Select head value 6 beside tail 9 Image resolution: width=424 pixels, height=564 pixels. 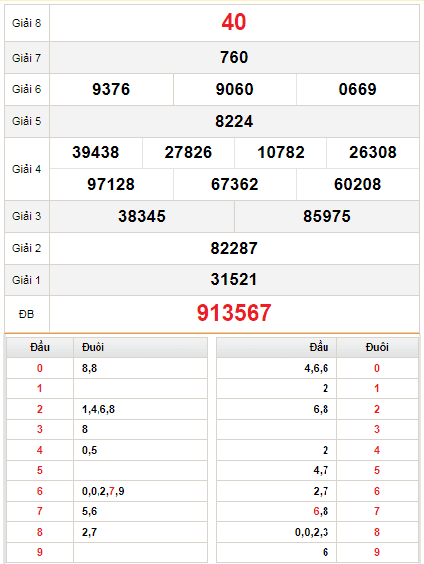click(325, 552)
